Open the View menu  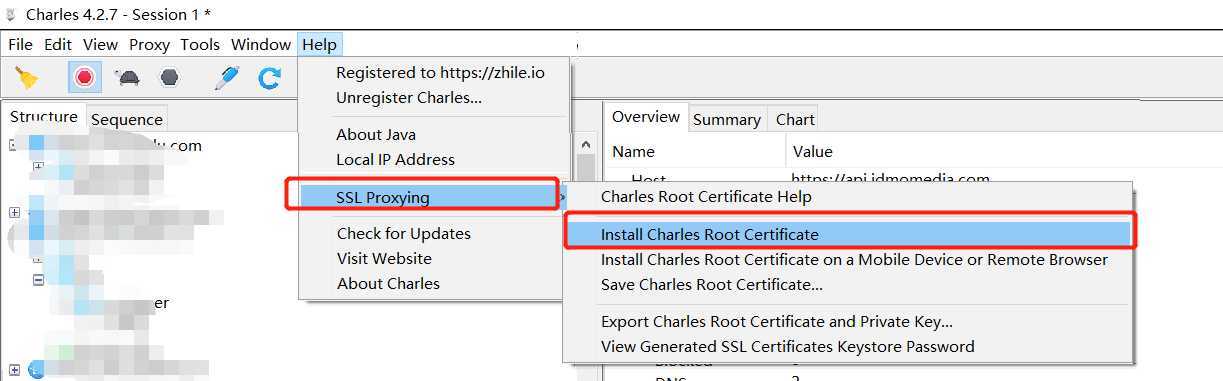[x=100, y=44]
